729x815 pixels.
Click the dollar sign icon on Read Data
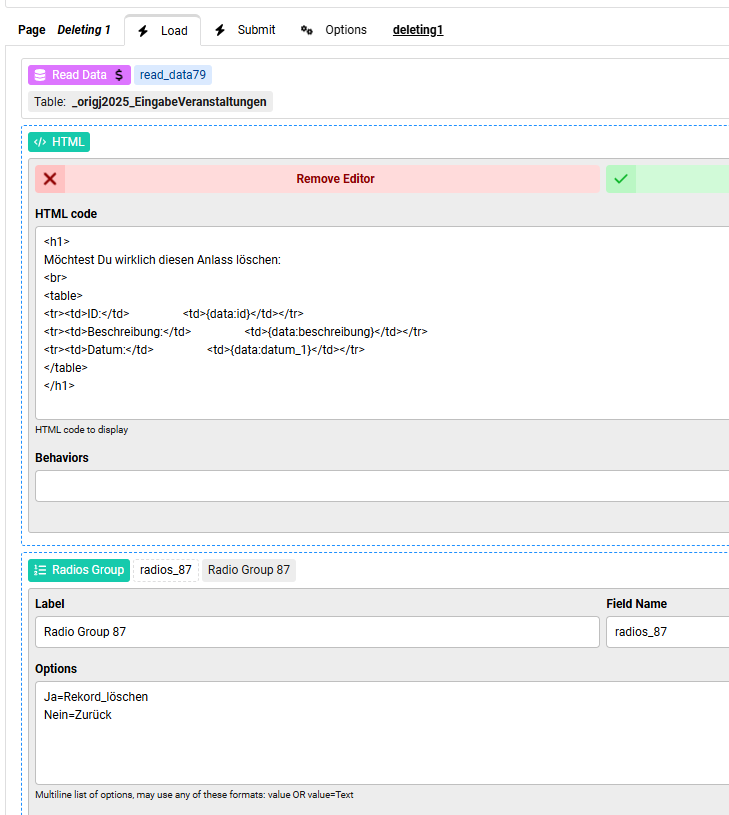tap(119, 75)
